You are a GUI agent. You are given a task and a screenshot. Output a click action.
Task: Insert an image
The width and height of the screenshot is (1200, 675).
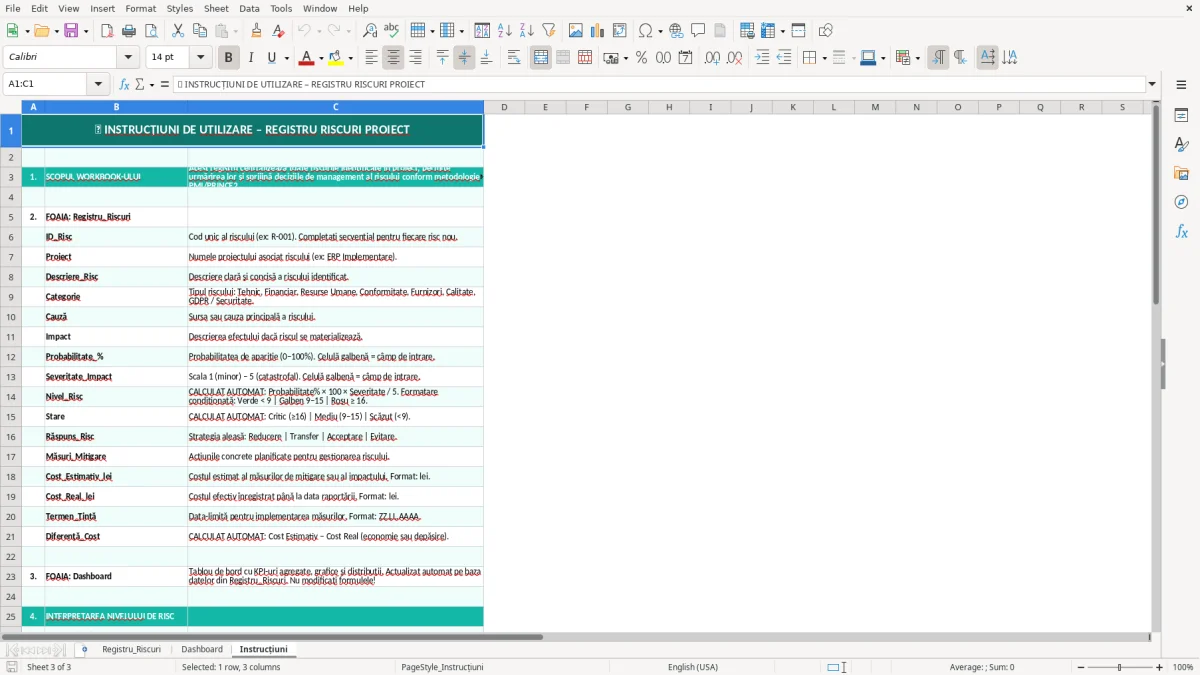point(576,31)
